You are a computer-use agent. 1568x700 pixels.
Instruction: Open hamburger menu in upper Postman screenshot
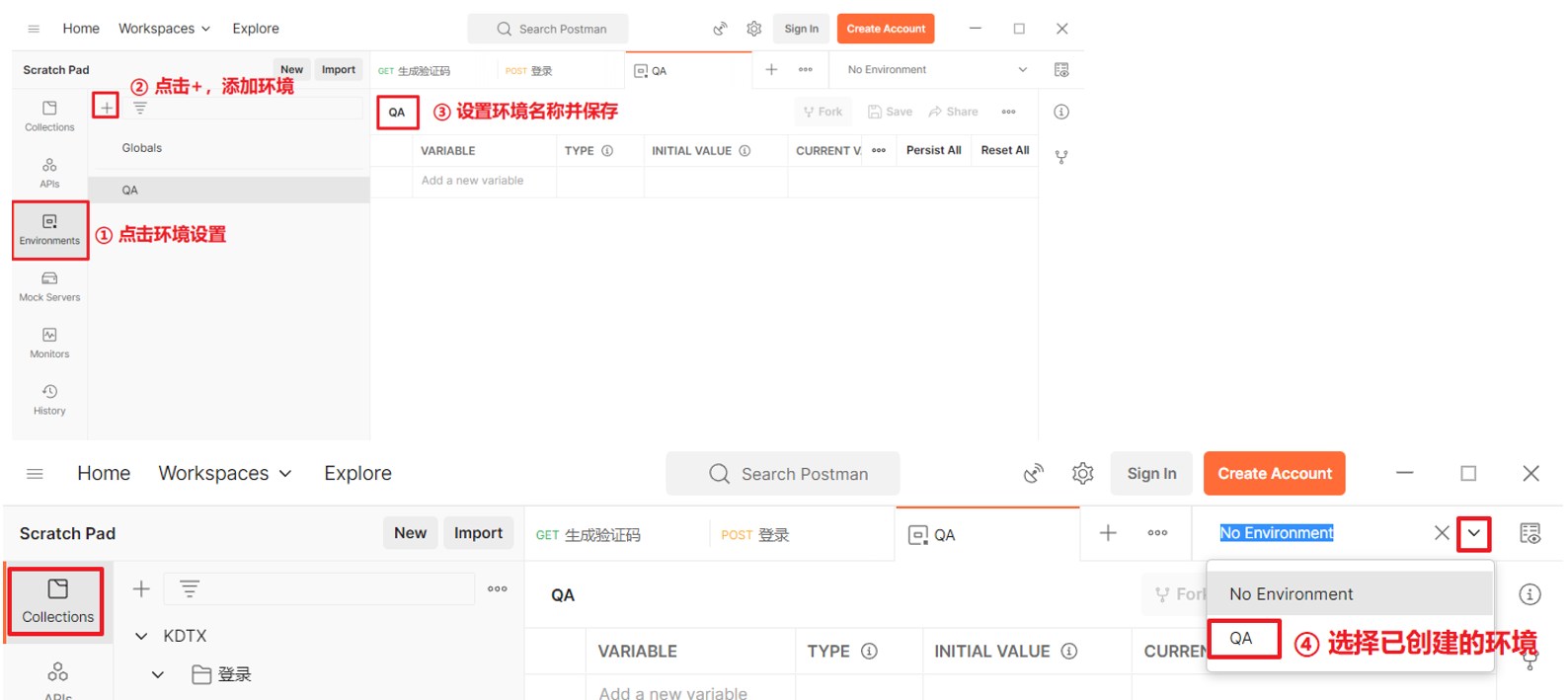click(34, 29)
